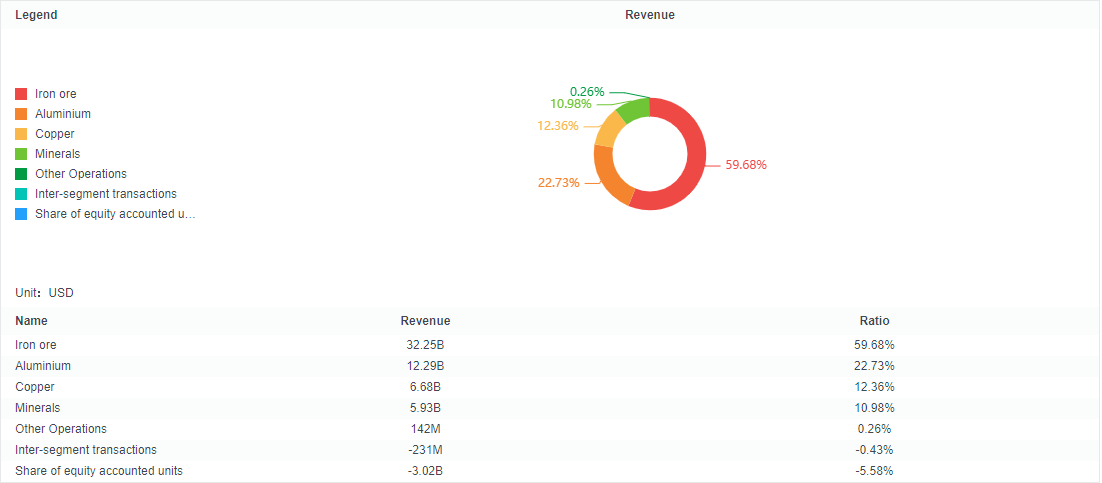Click the Ratio column header

pyautogui.click(x=875, y=321)
